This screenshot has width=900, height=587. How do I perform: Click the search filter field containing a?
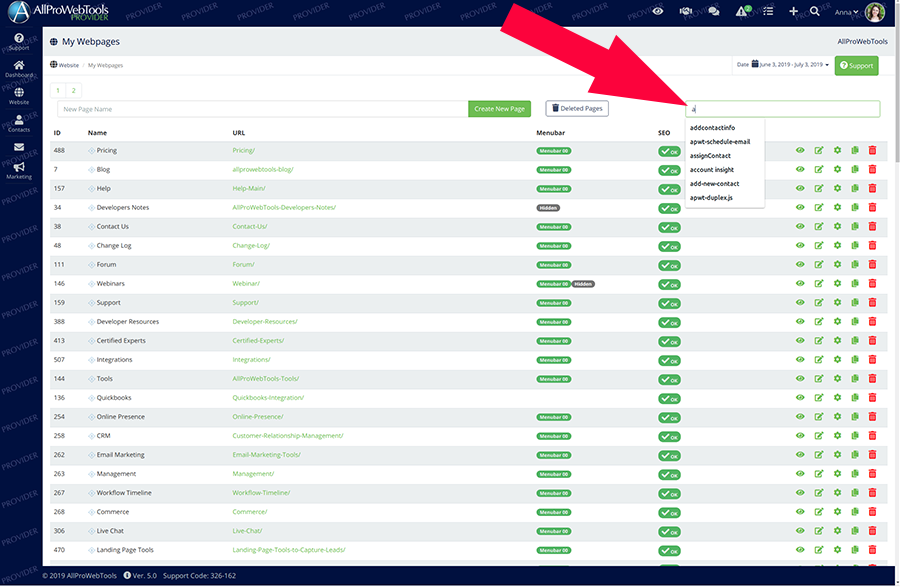tap(782, 108)
